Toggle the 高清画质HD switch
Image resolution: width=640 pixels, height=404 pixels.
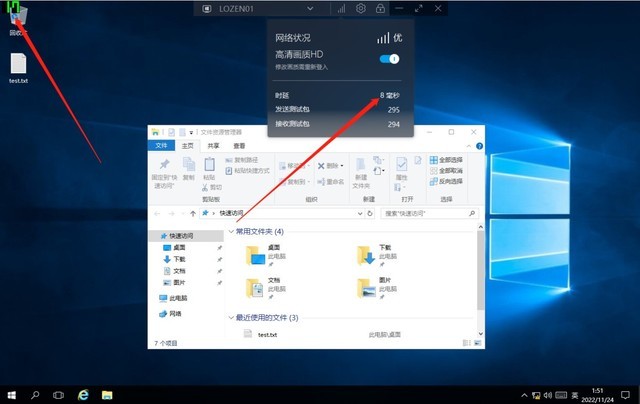click(x=389, y=58)
